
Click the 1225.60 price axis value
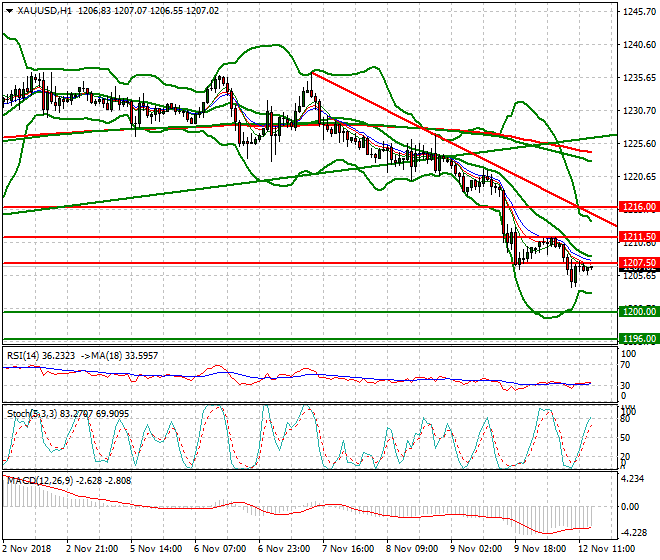[639, 144]
